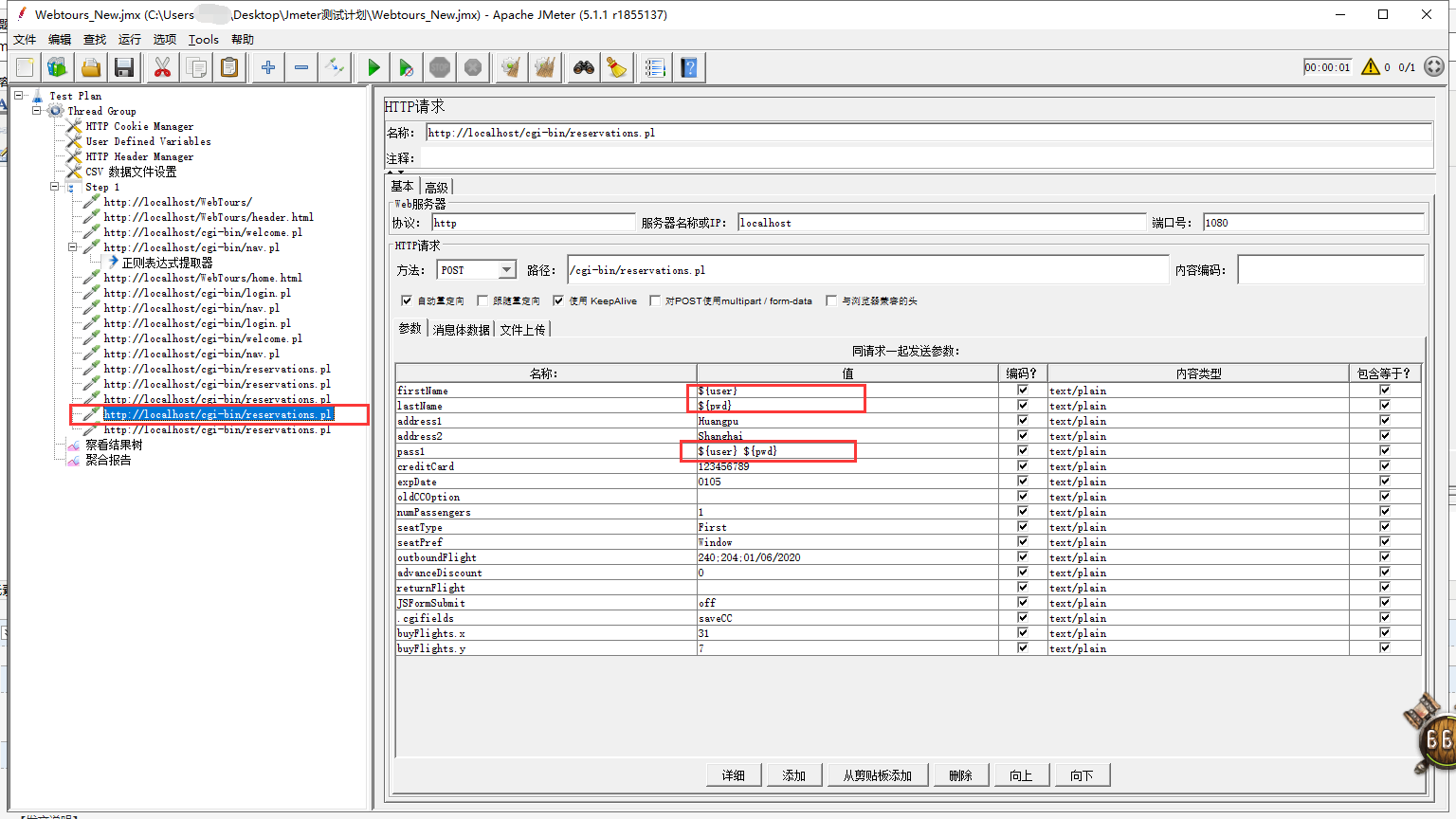This screenshot has width=1456, height=819.
Task: Toggle the browser-compatible headers checkbox
Action: point(831,300)
